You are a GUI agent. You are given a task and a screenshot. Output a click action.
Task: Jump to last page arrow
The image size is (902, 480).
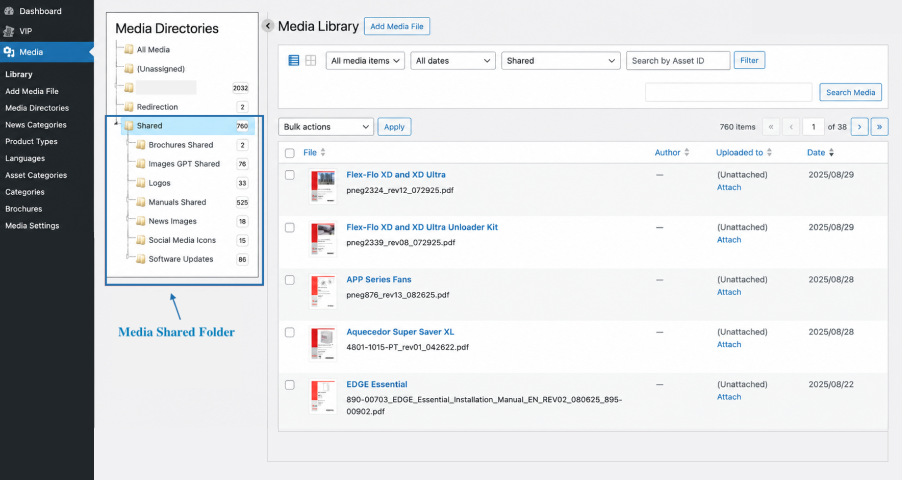pyautogui.click(x=880, y=127)
